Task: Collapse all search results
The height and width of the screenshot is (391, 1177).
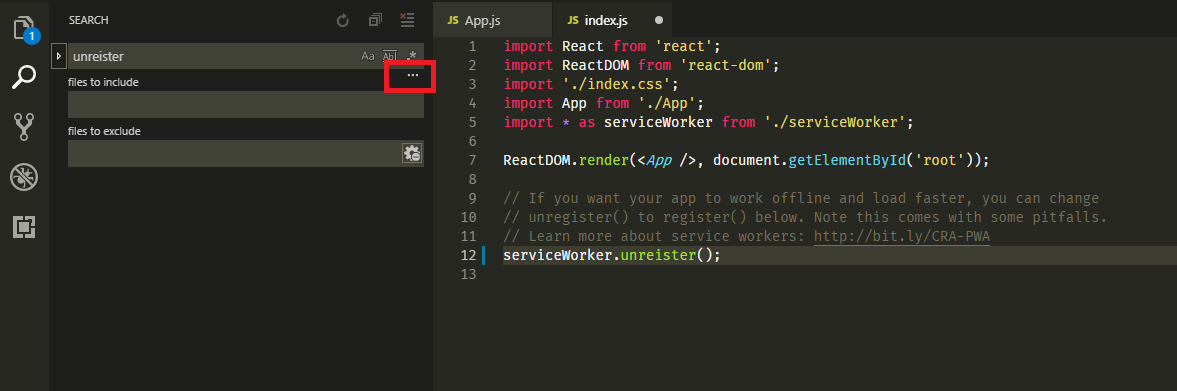Action: click(x=375, y=20)
